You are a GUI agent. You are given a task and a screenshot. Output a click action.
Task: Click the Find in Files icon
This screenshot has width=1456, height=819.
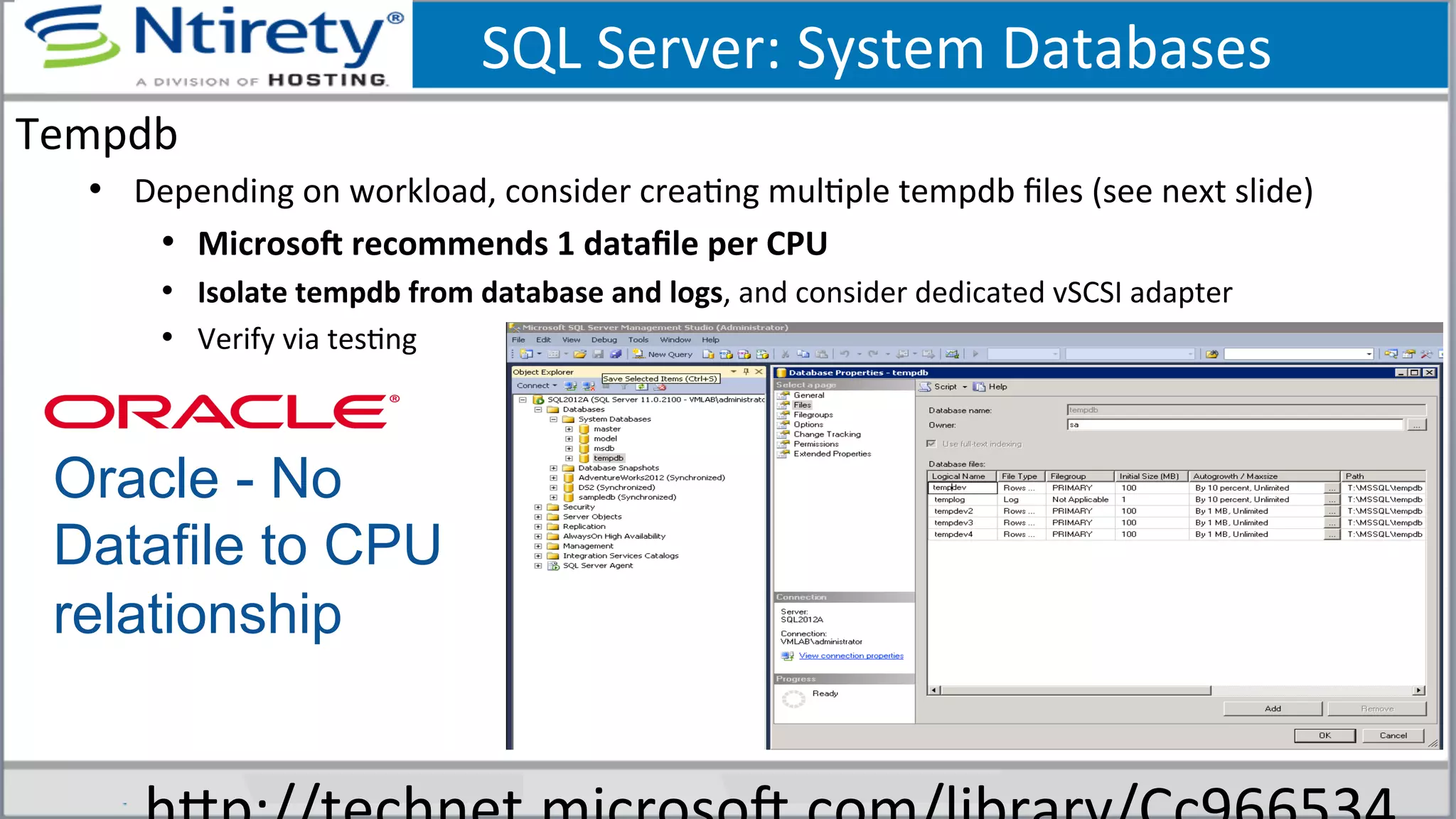[1212, 354]
